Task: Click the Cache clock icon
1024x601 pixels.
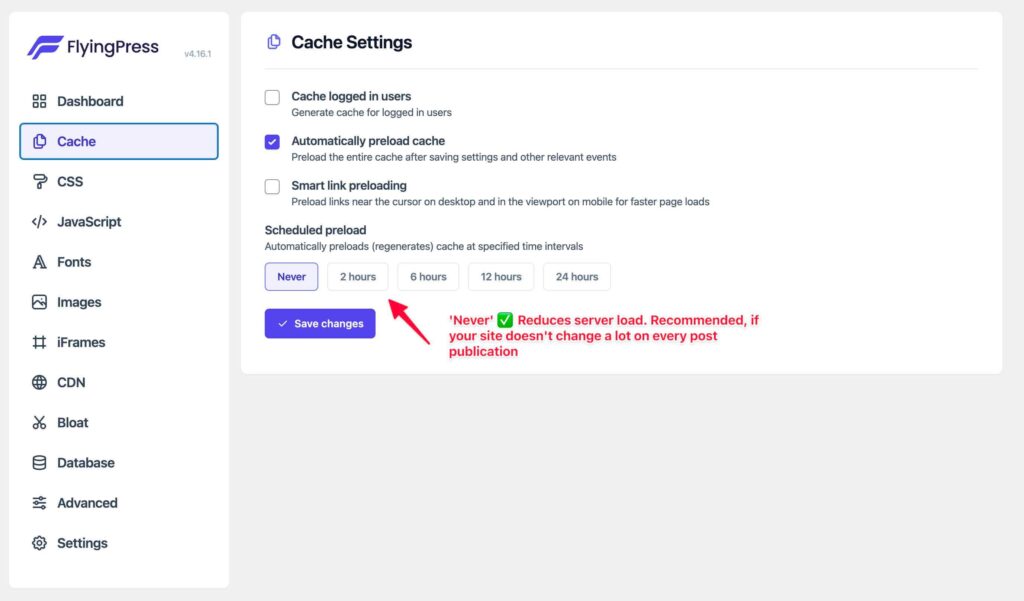Action: (x=40, y=141)
